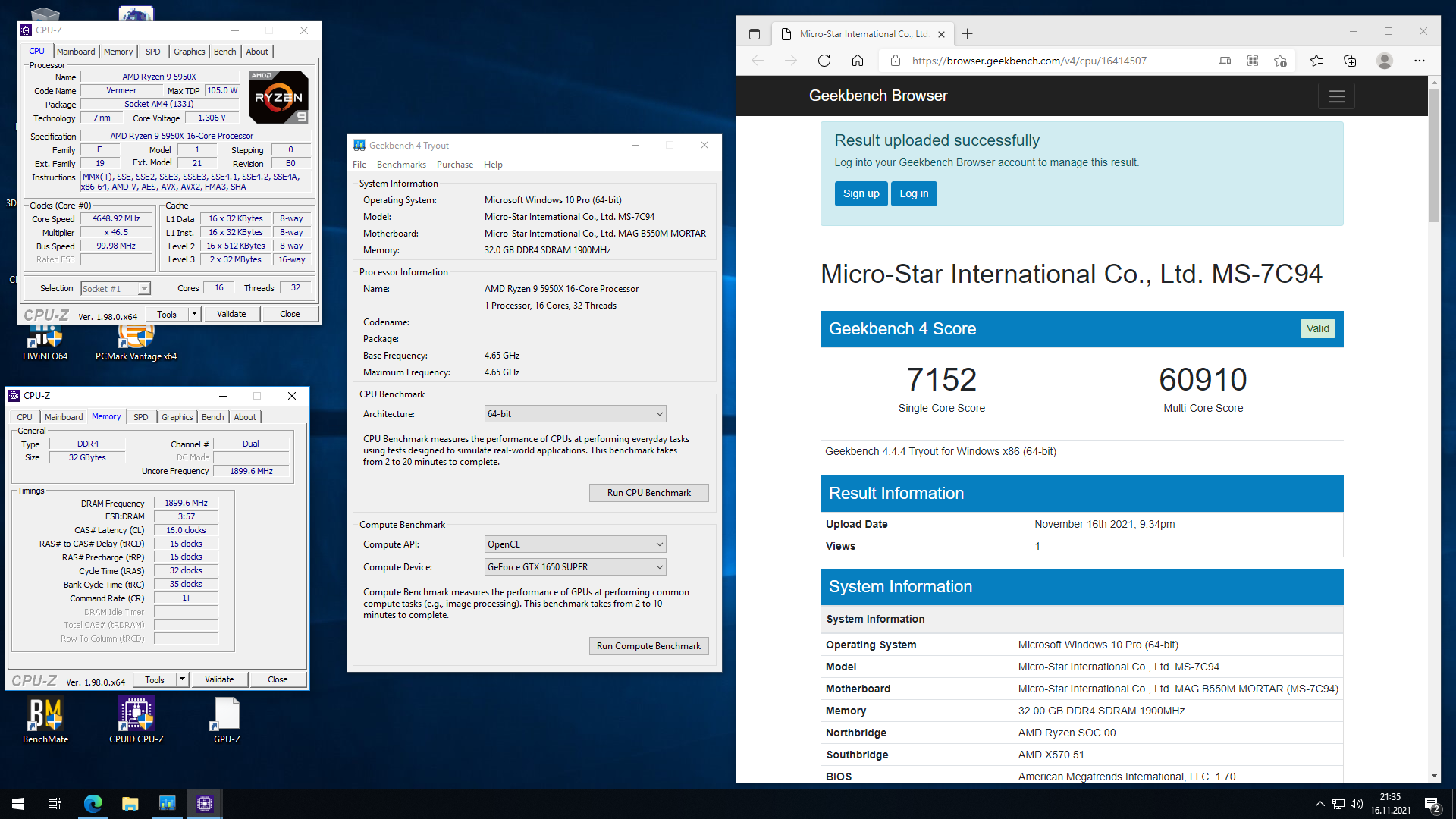
Task: Click the browser page vertical scrollbar
Action: point(1434,155)
